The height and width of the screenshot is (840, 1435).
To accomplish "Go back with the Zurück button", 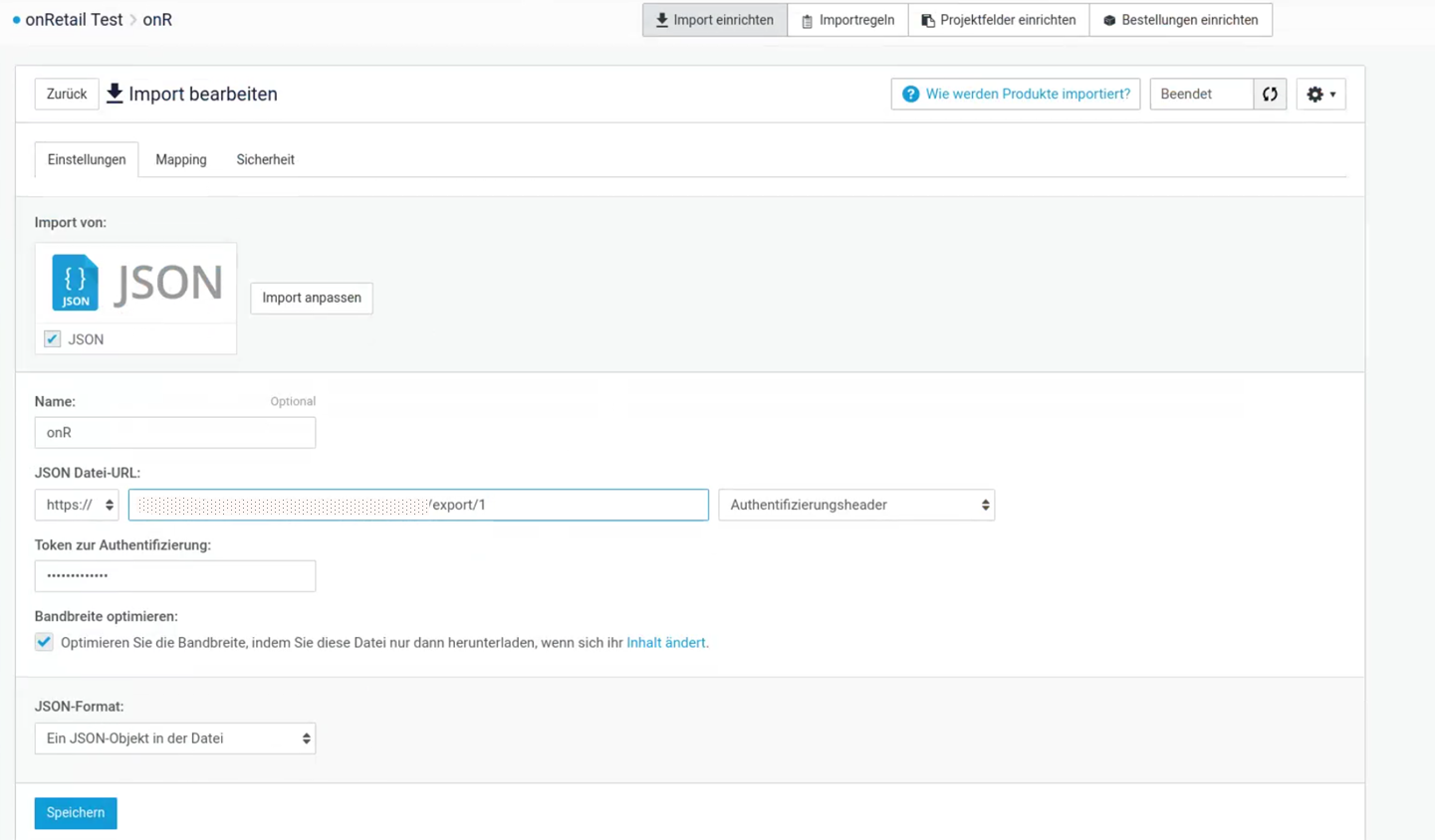I will 67,95.
